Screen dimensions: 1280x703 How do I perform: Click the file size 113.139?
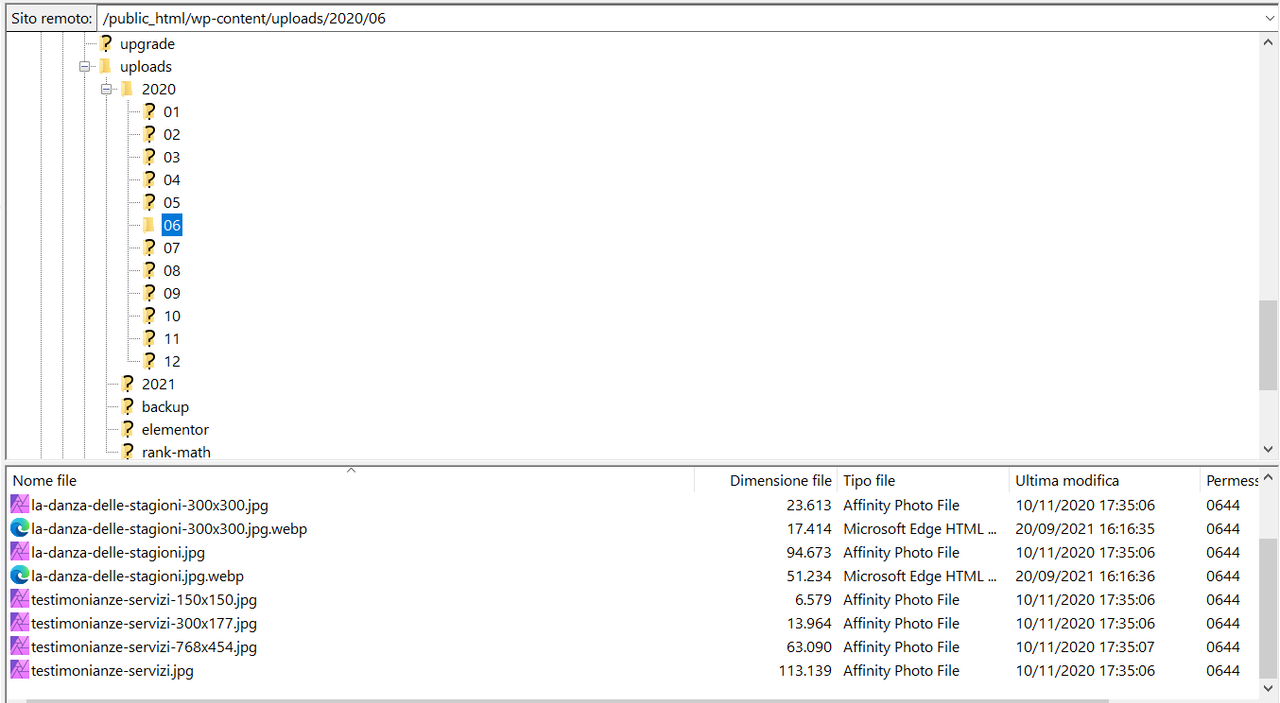pos(805,671)
